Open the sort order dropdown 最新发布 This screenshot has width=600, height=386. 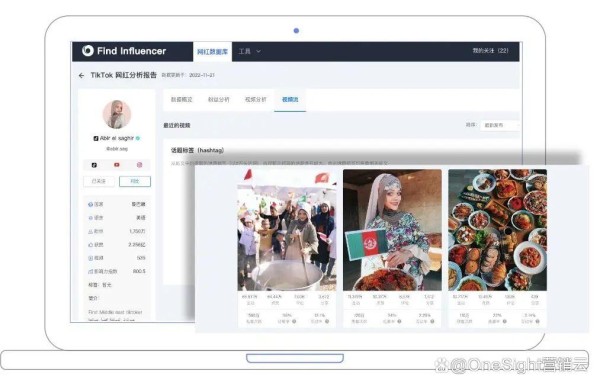(500, 125)
